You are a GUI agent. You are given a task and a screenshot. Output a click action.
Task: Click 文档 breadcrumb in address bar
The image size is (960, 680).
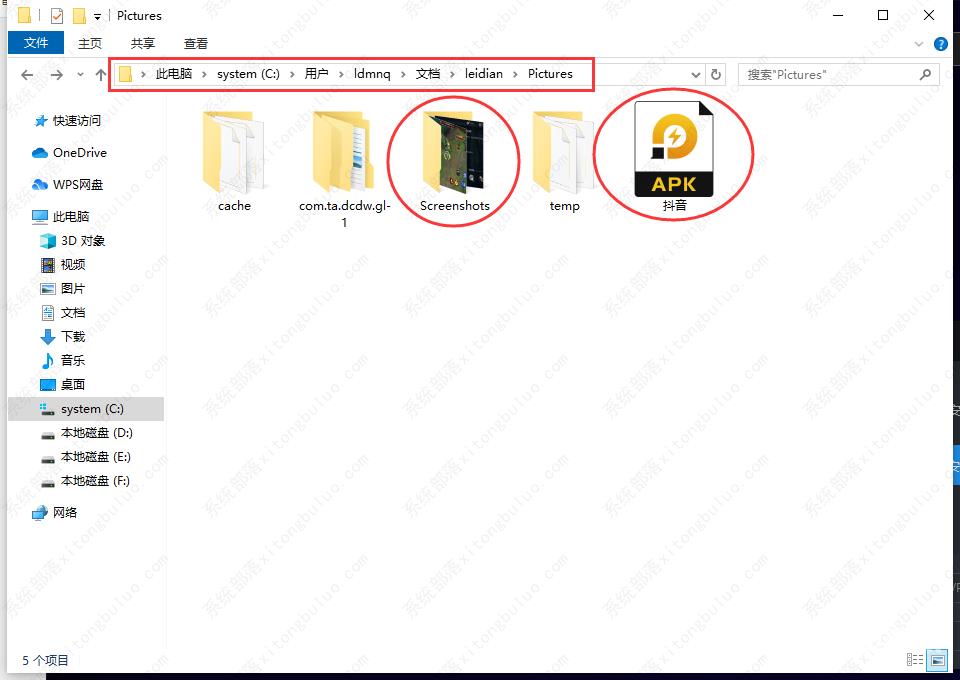428,73
